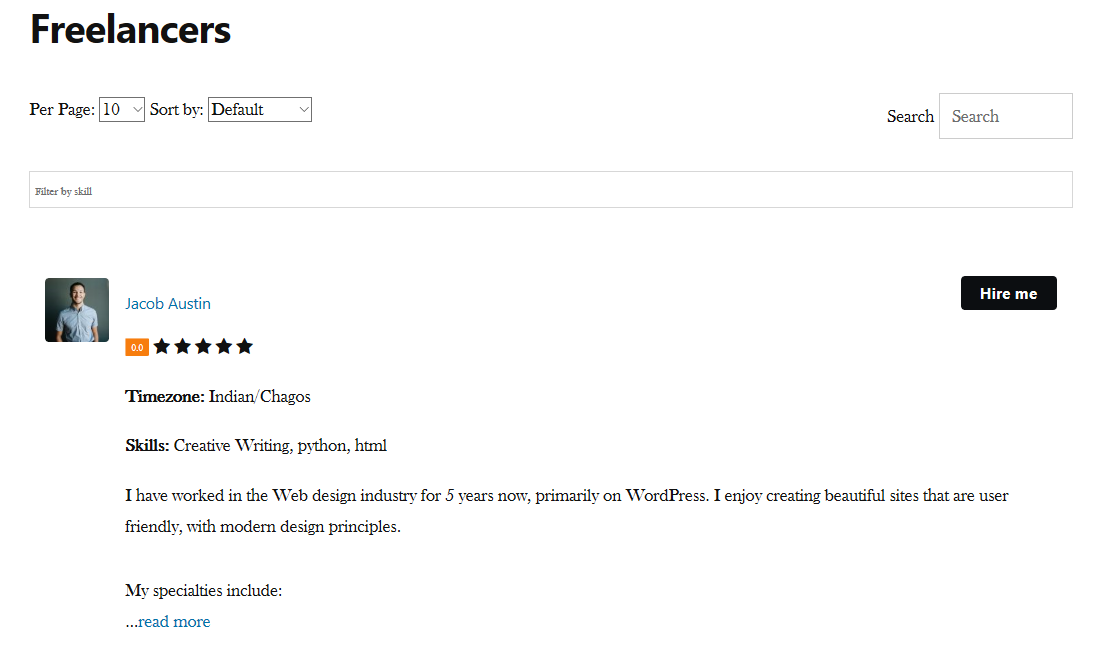Open Jacob Austin's profile photo

click(77, 310)
